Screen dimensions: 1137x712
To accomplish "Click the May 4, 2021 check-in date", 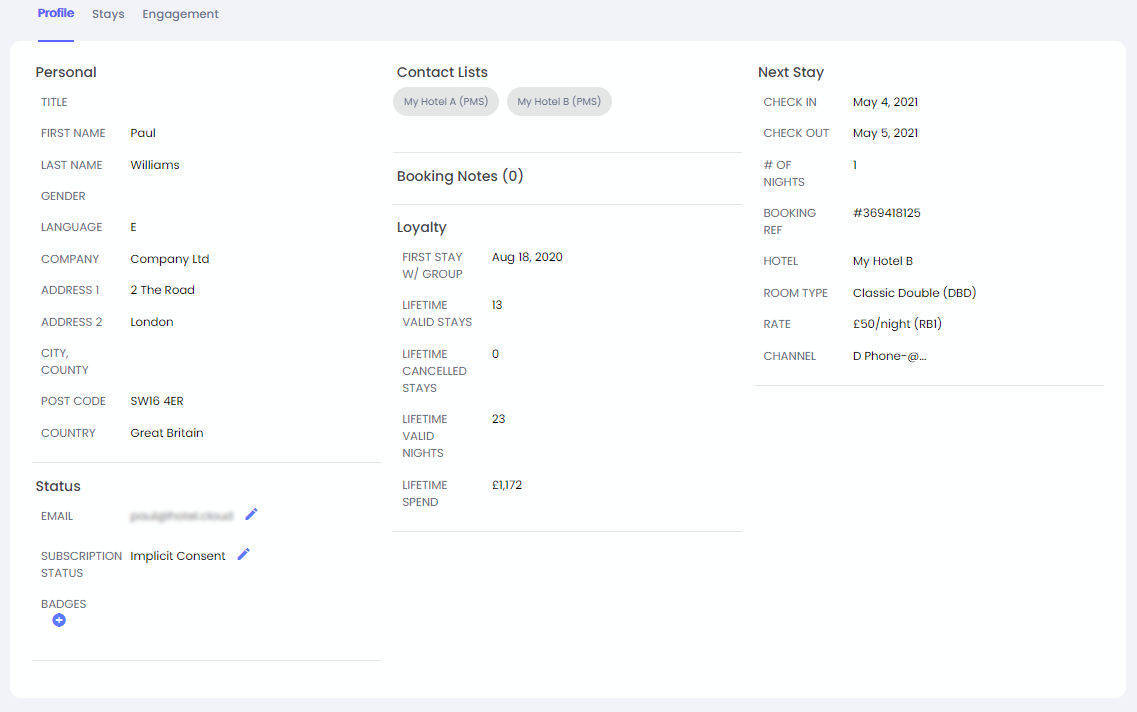I will 885,102.
